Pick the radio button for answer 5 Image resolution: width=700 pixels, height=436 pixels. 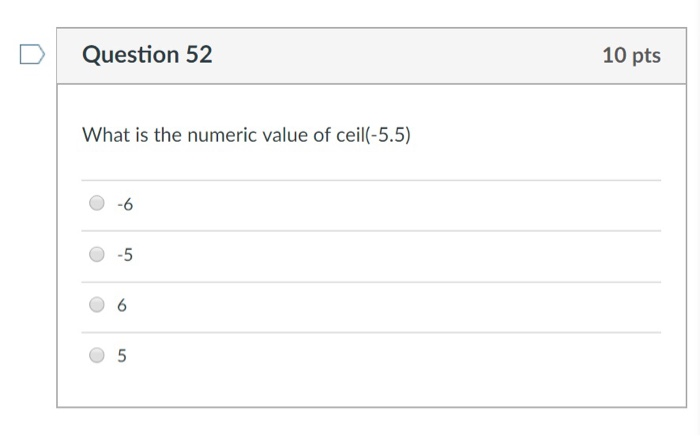(x=97, y=355)
